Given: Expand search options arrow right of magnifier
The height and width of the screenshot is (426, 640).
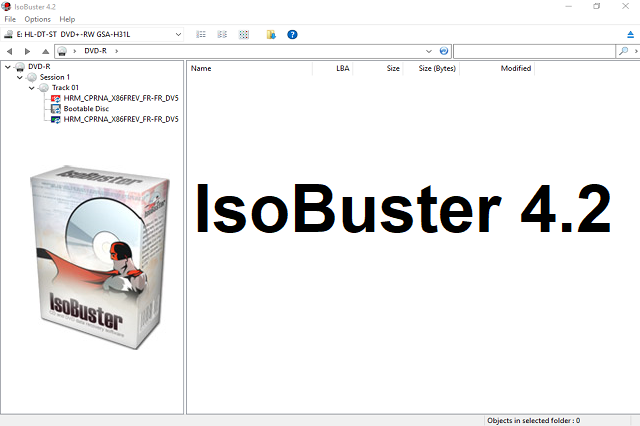Looking at the screenshot, I should click(636, 51).
